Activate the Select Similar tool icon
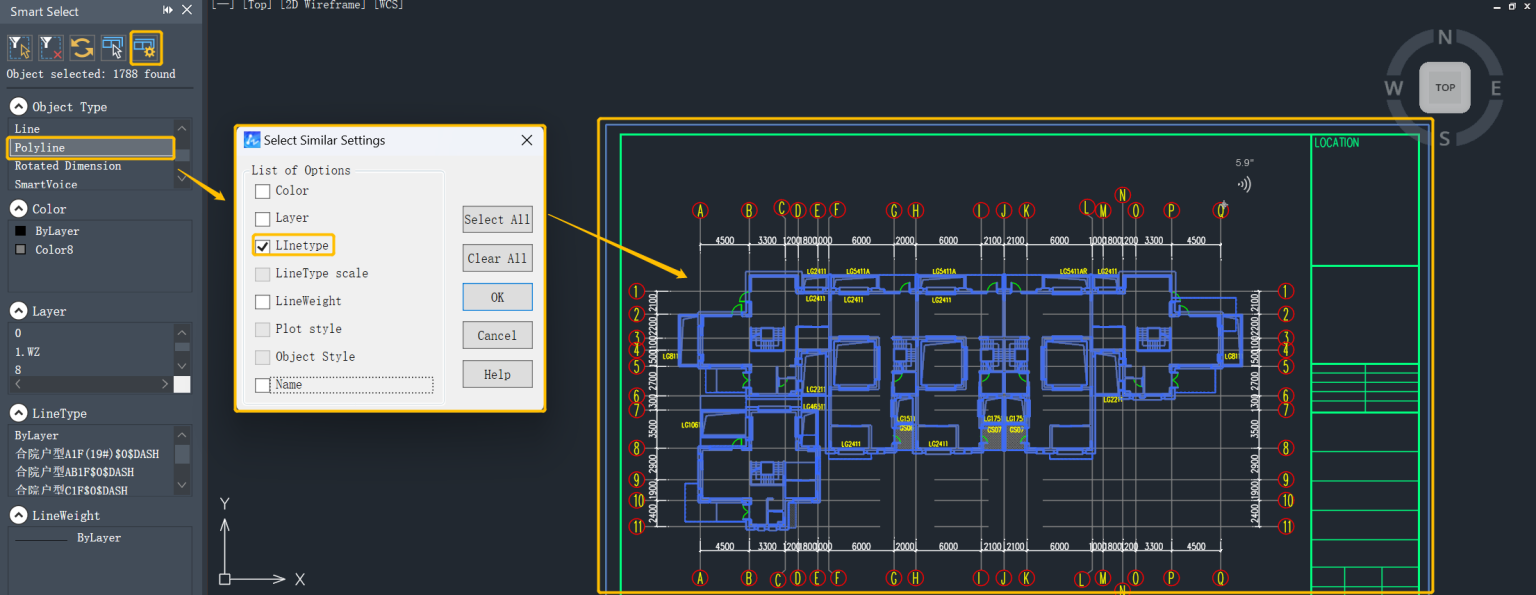This screenshot has width=1536, height=595. coord(111,47)
